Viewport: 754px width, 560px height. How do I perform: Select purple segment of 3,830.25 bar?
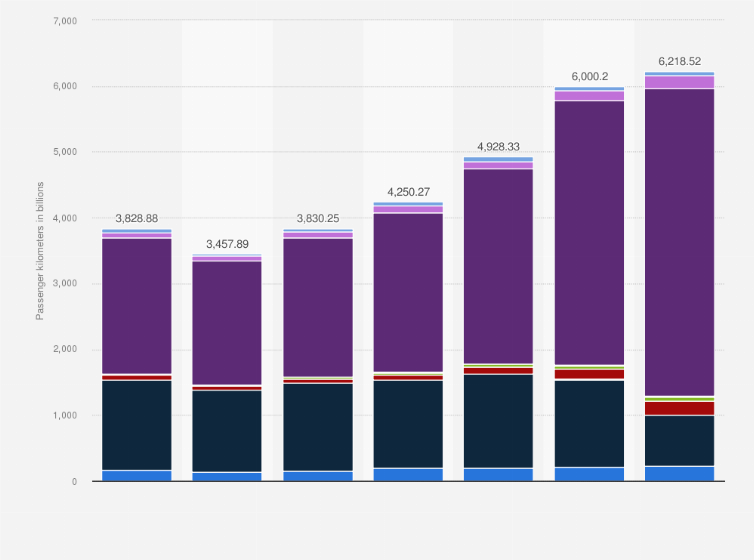[318, 308]
